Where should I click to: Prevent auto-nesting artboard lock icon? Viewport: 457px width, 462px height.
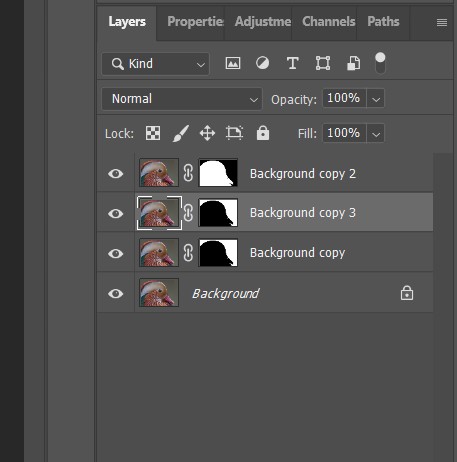click(x=234, y=133)
